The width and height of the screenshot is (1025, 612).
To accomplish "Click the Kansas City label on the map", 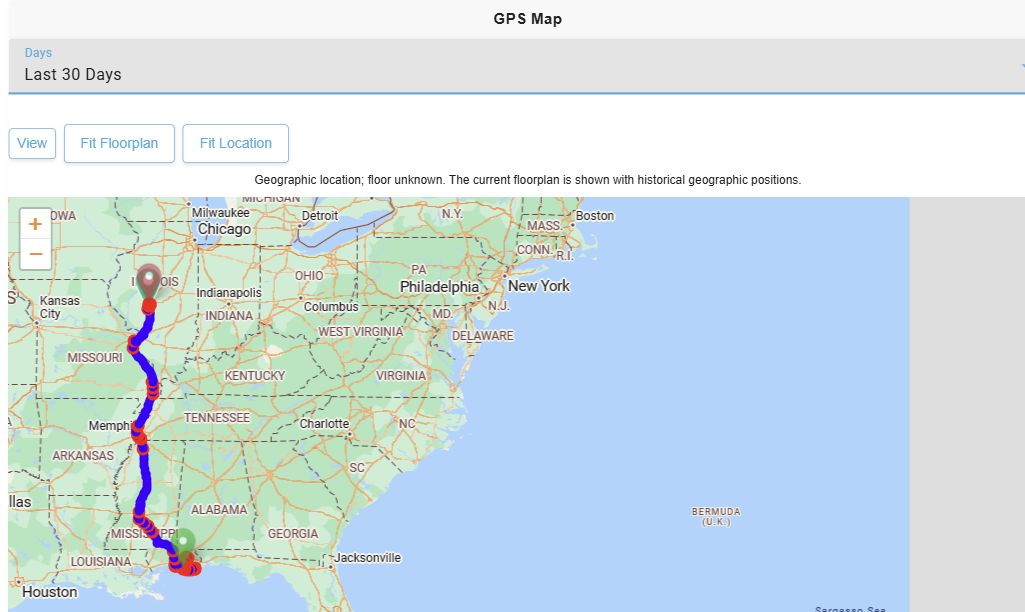I will [59, 307].
